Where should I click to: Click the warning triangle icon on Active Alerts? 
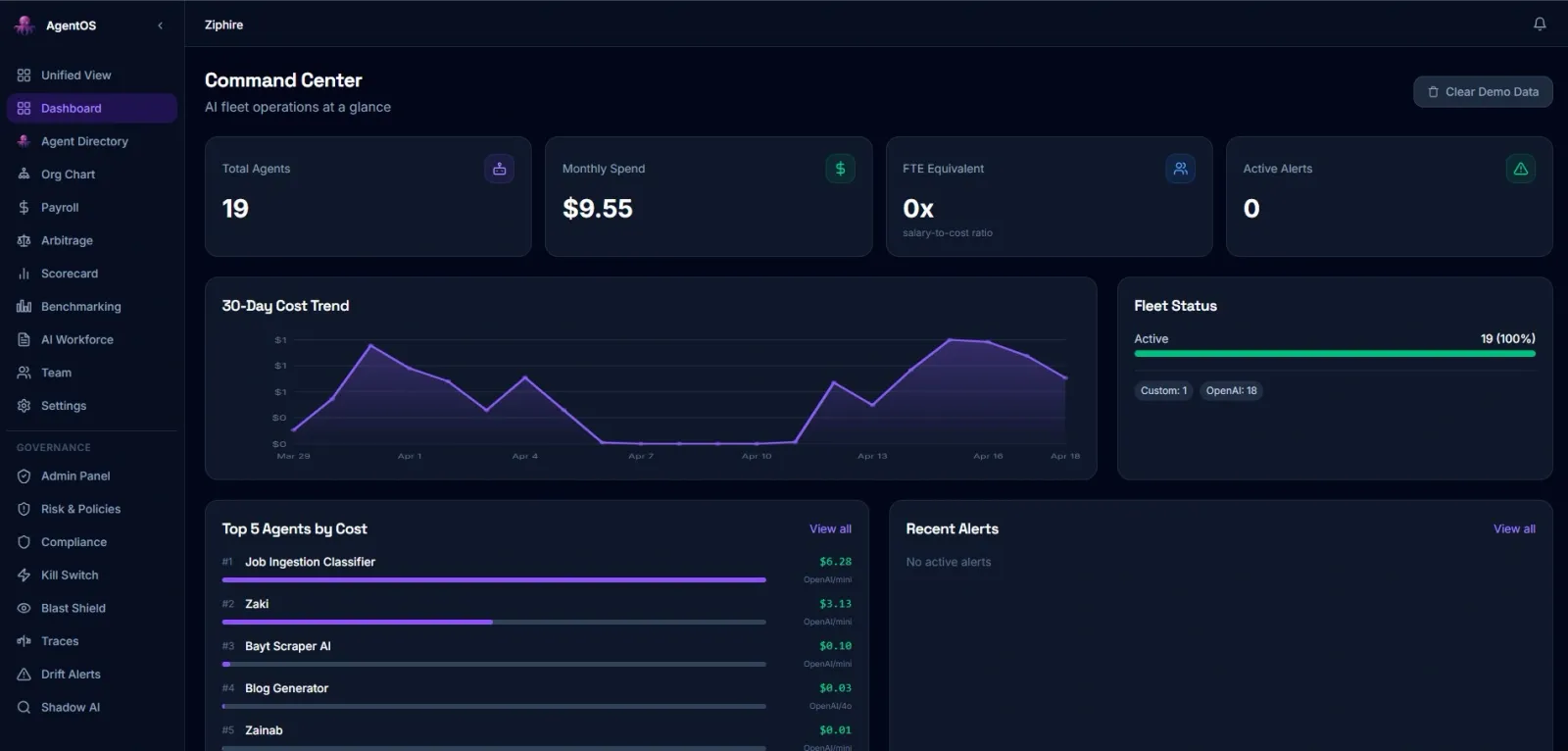click(1520, 169)
